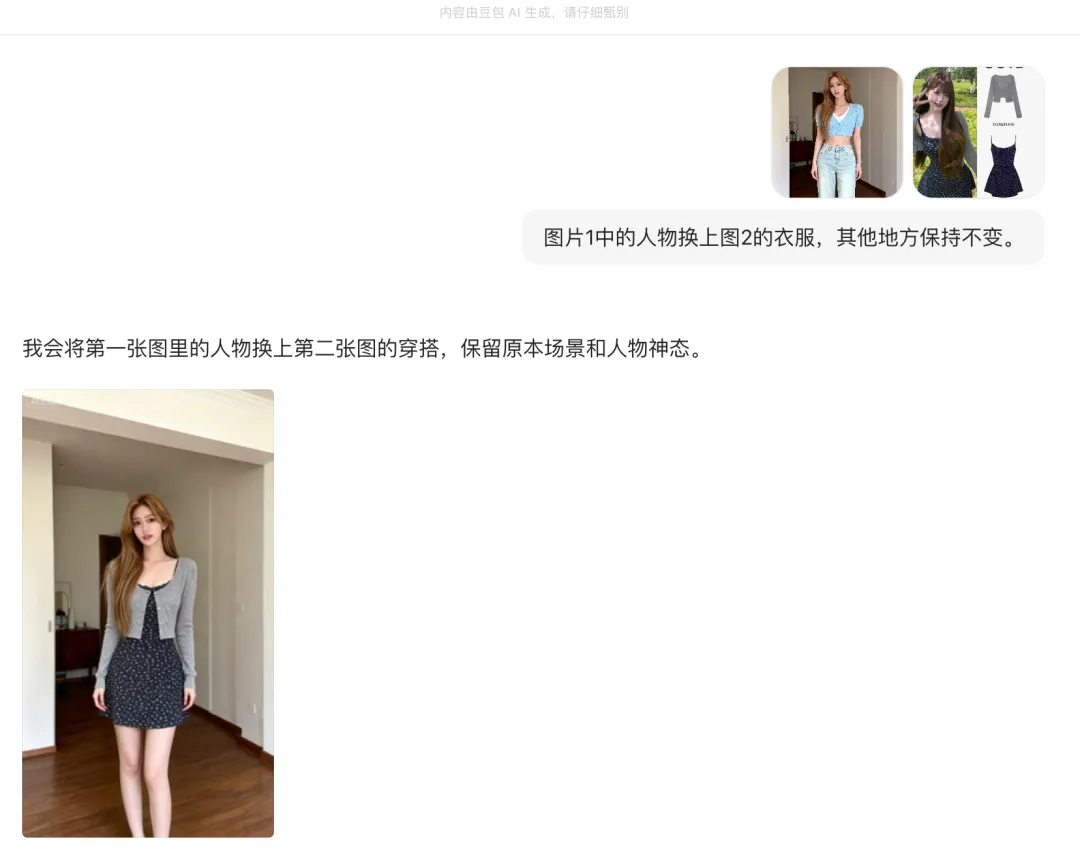1080x865 pixels.
Task: Select the user prompt message bubble
Action: pyautogui.click(x=783, y=238)
